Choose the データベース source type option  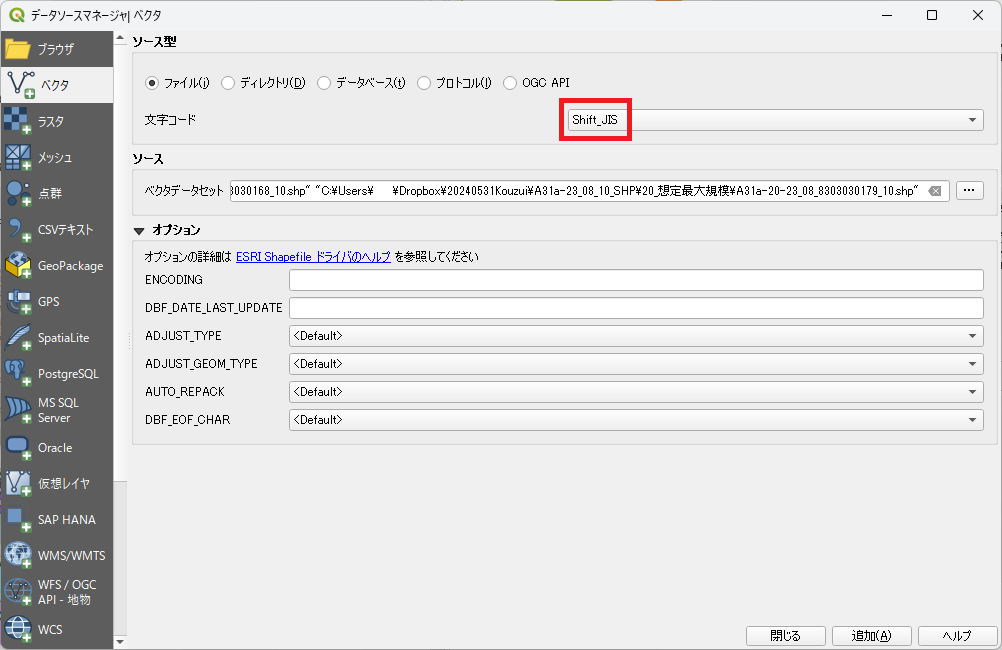(x=324, y=83)
